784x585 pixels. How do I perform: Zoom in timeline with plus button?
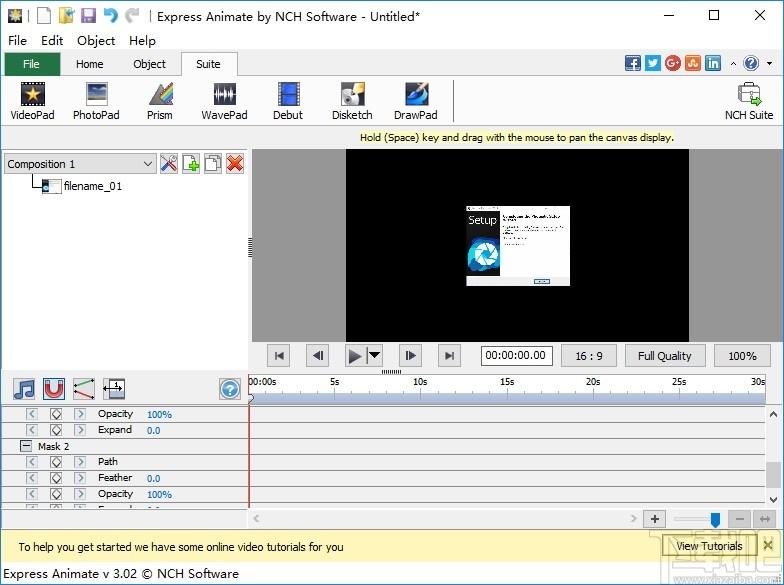654,519
